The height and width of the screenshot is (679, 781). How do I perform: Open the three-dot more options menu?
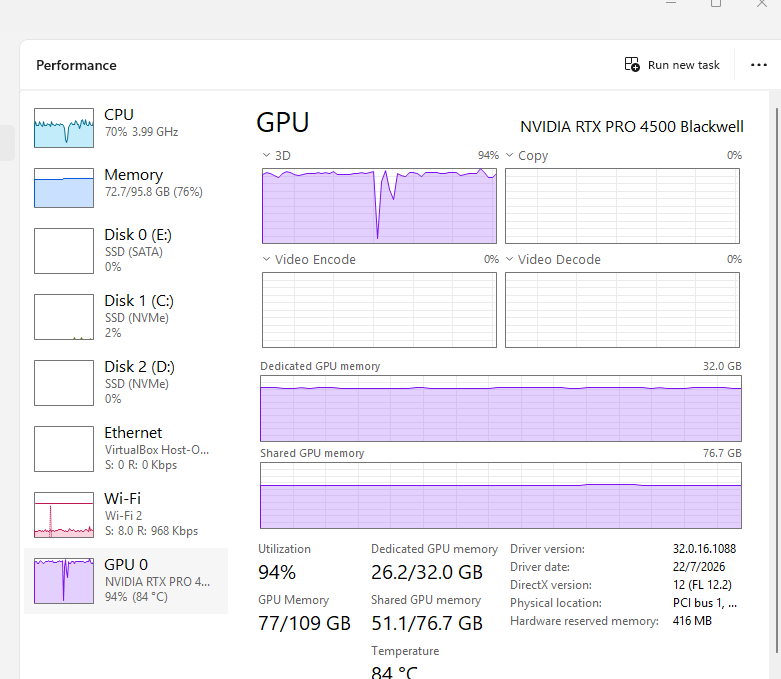click(x=759, y=65)
